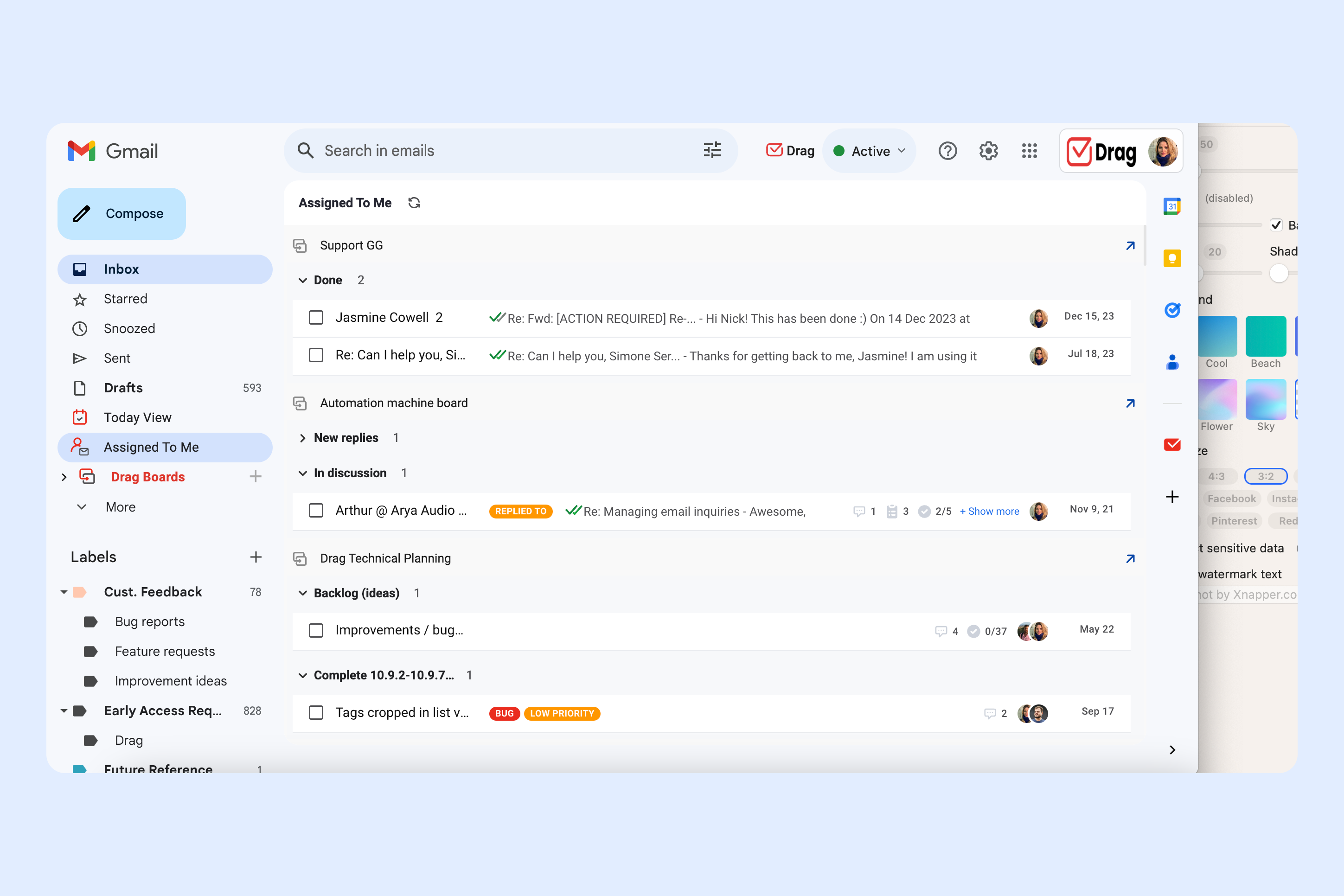Open the Help question mark icon

(947, 151)
